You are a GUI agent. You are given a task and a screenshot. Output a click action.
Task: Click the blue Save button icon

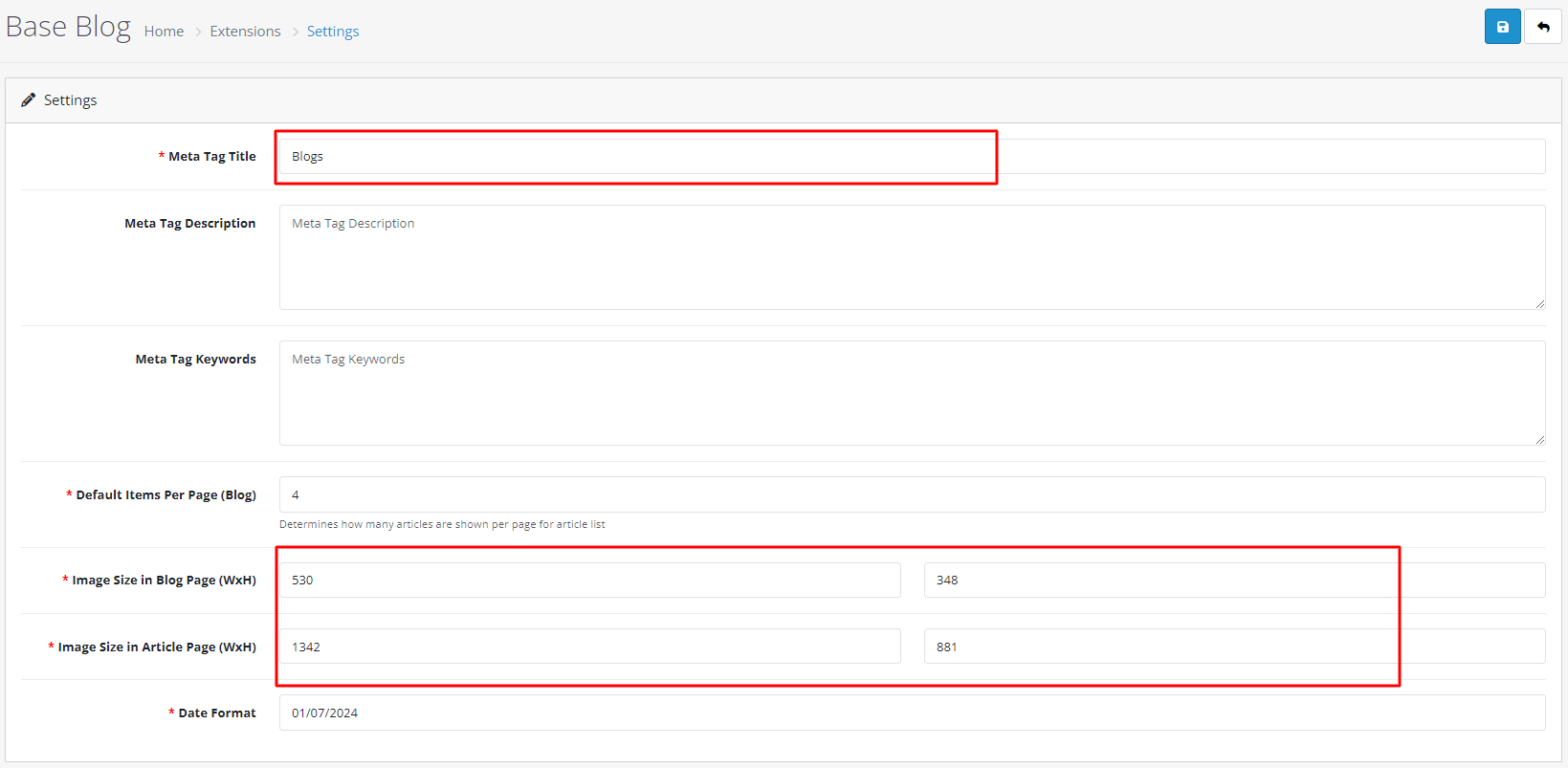(x=1502, y=27)
